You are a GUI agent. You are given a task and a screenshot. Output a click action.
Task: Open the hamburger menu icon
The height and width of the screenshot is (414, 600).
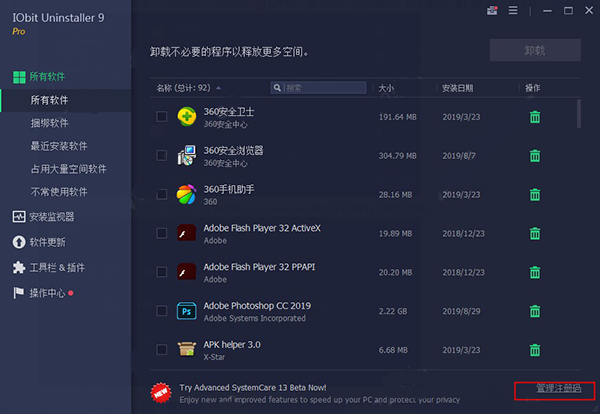513,10
